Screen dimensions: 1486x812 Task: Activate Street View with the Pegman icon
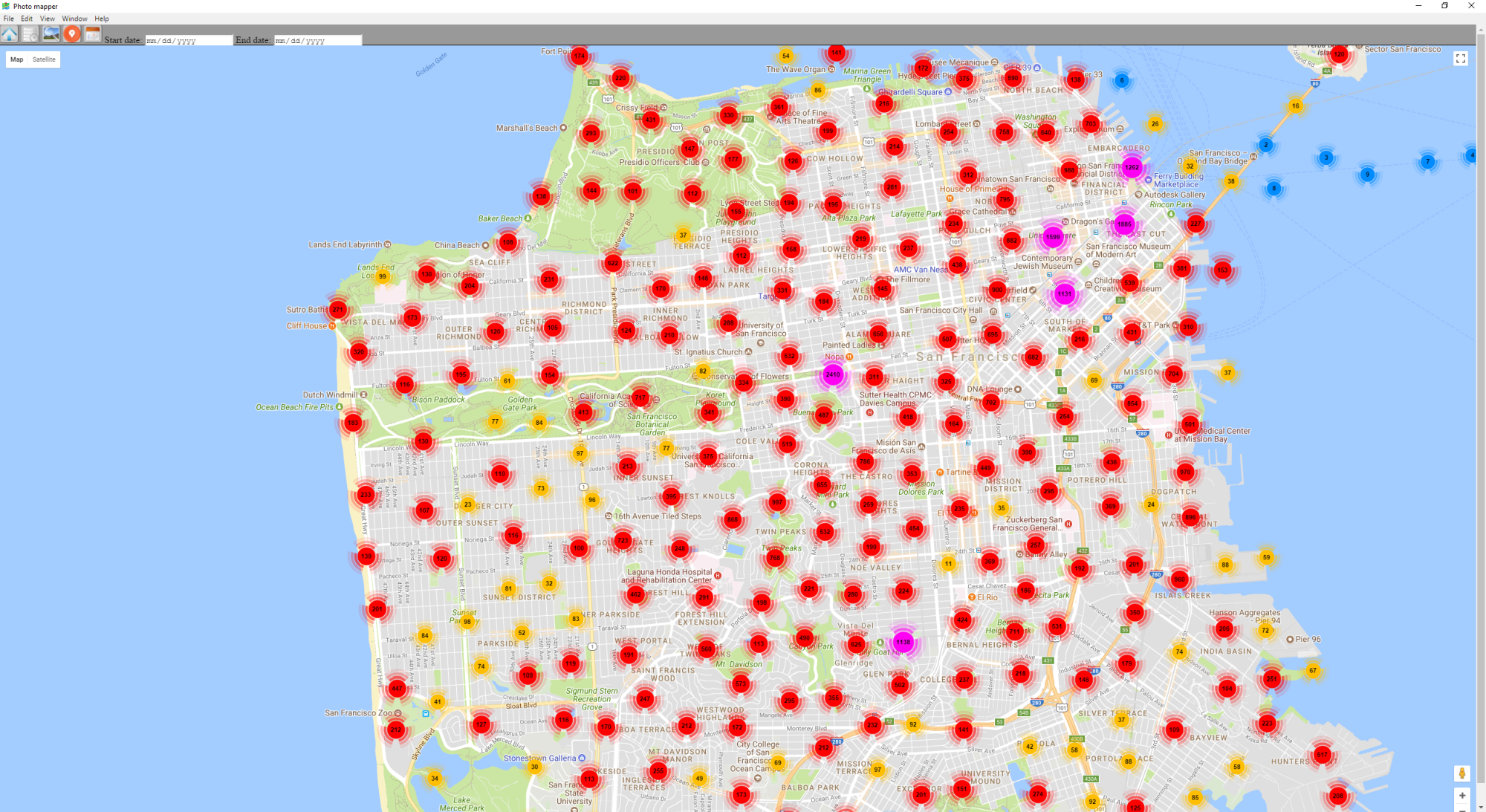point(1462,773)
